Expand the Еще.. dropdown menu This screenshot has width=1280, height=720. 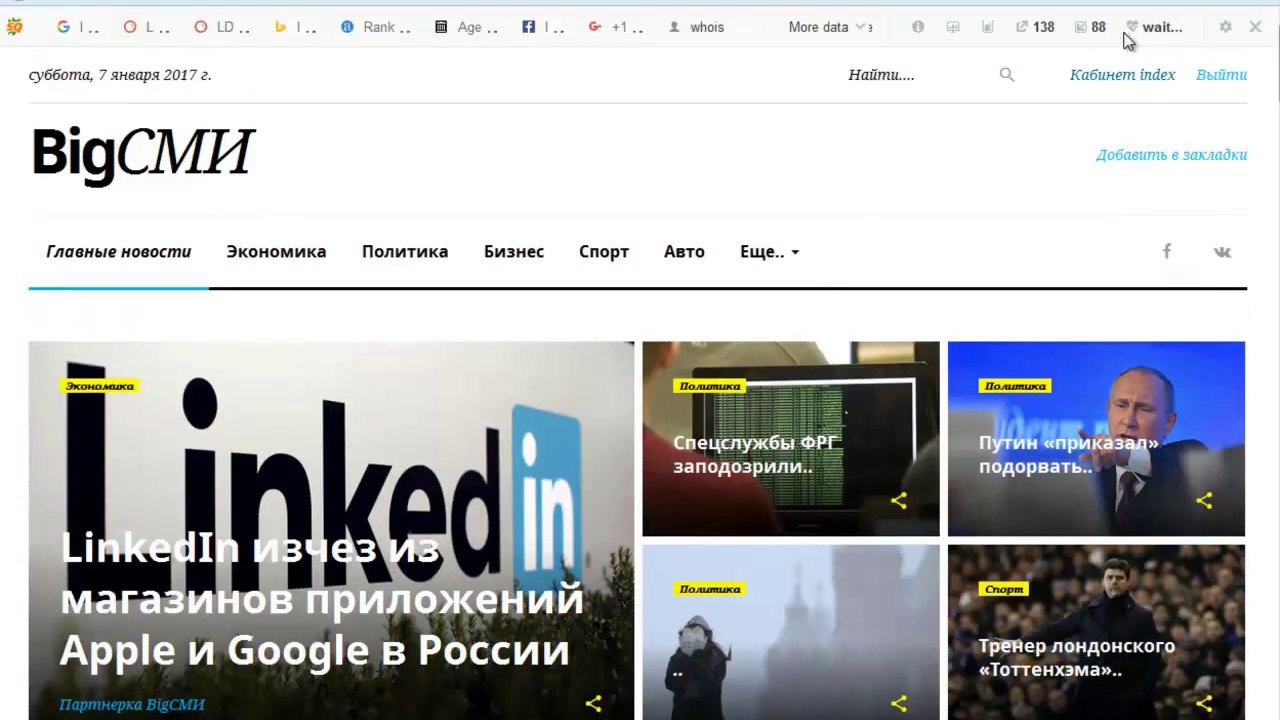coord(769,252)
